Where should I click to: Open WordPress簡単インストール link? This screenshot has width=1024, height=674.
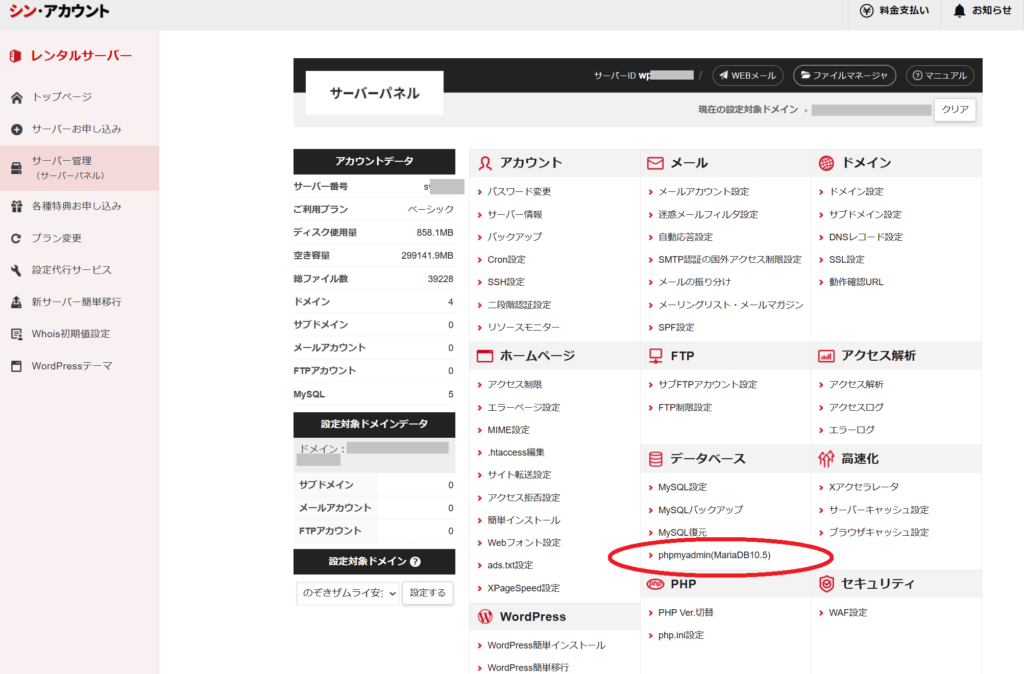(546, 645)
